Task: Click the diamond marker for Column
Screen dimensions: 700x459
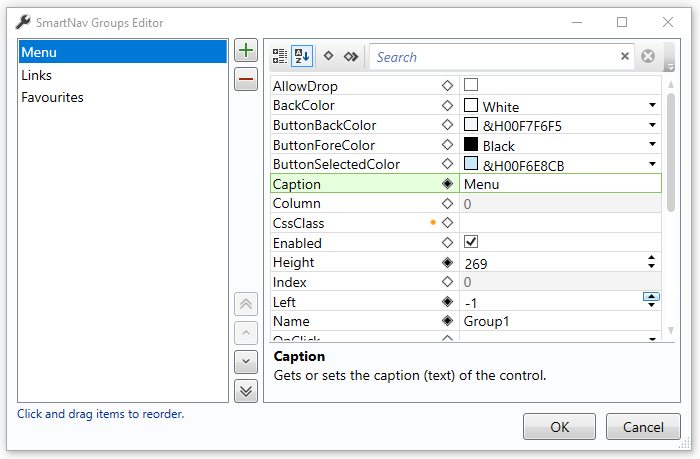Action: tap(447, 203)
